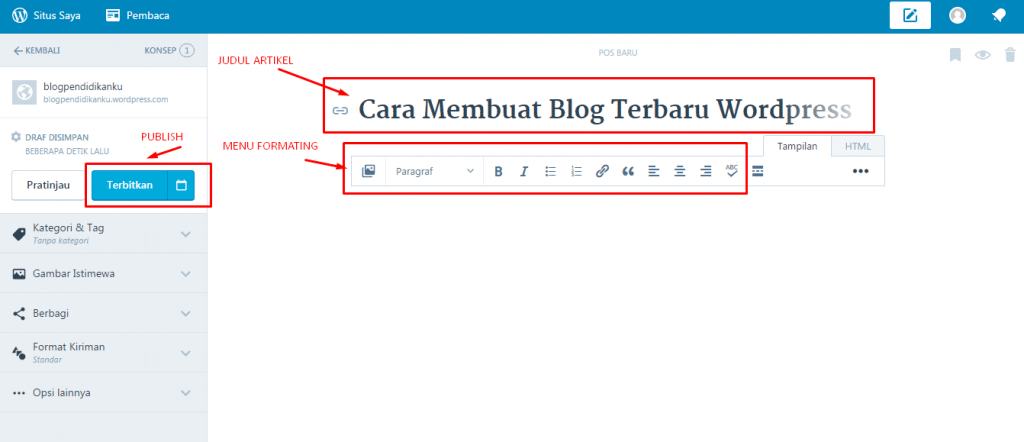Image resolution: width=1024 pixels, height=442 pixels.
Task: Insert a numbered list
Action: click(x=576, y=171)
